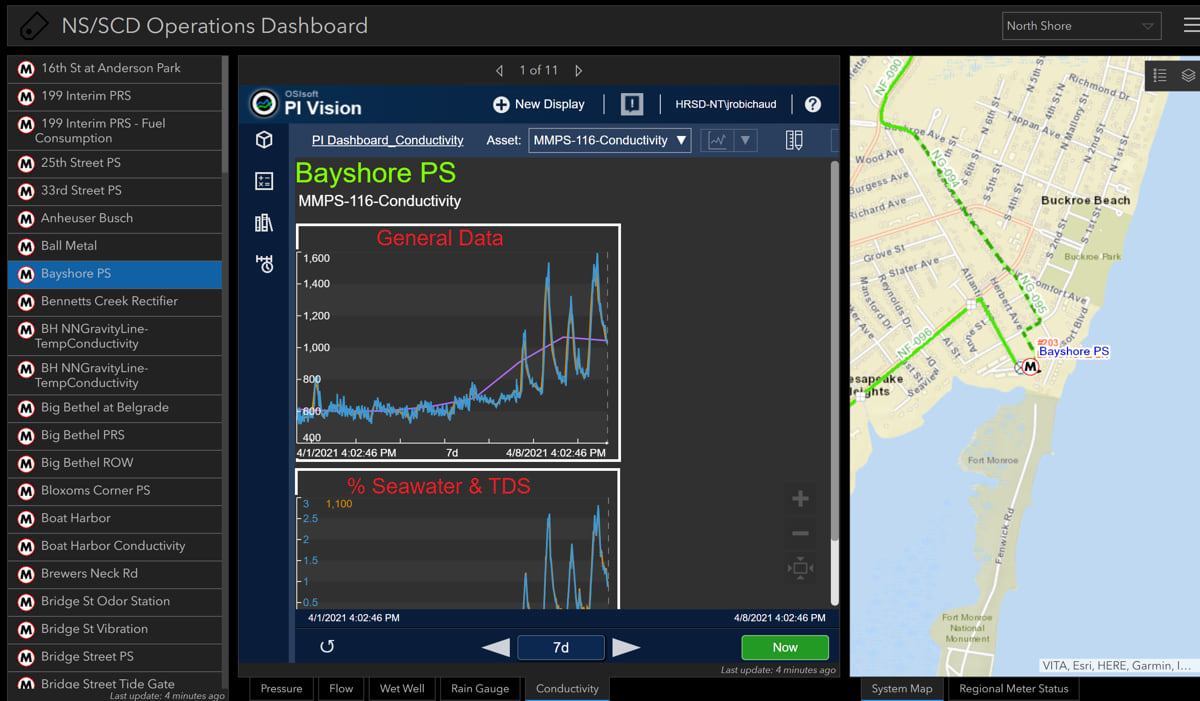Select Anheuser Busch in station list

115,218
